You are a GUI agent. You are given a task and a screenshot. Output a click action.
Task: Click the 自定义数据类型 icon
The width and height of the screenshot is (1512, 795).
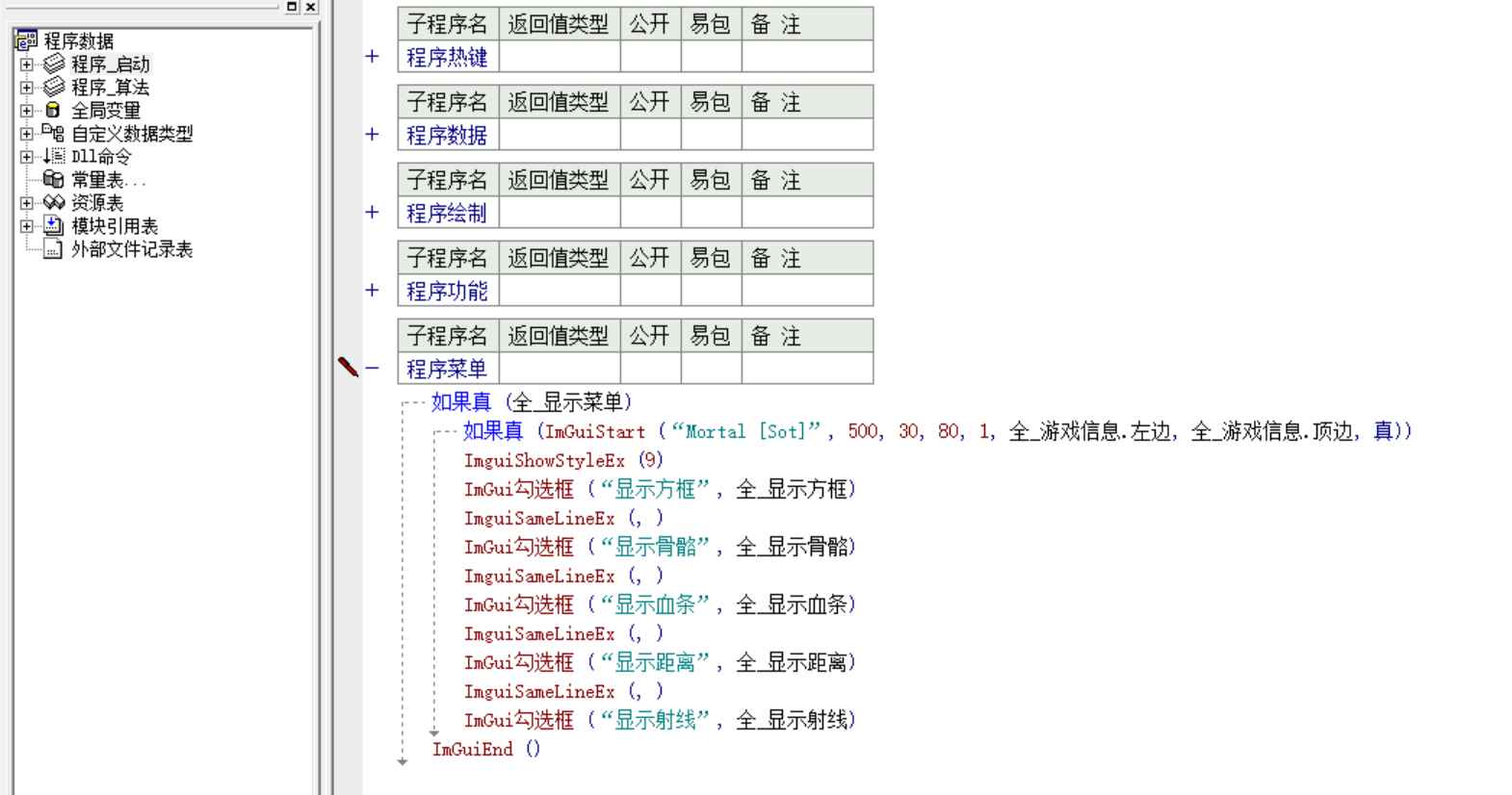tap(53, 134)
